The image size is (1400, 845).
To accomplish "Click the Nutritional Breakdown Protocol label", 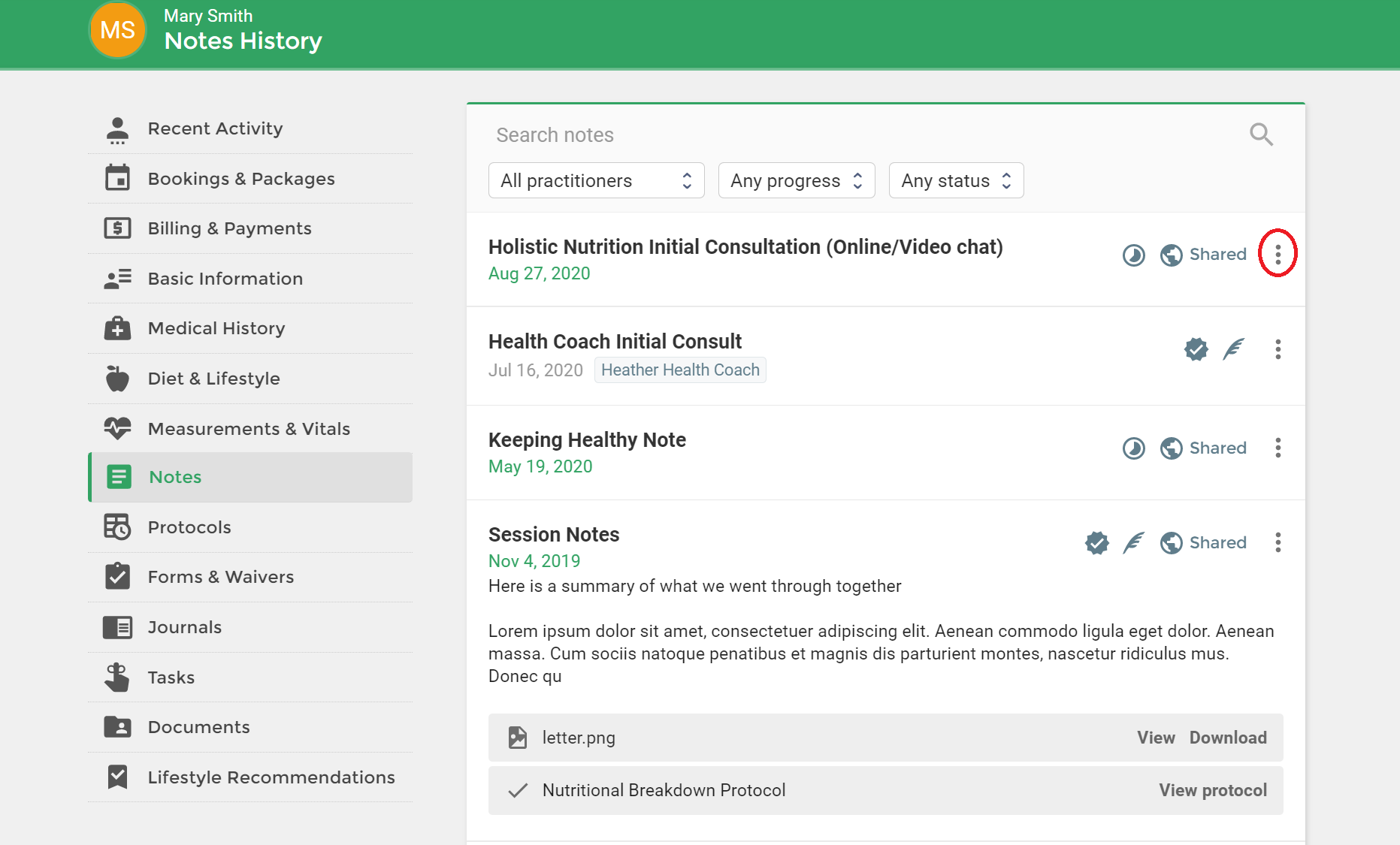I will pyautogui.click(x=664, y=790).
